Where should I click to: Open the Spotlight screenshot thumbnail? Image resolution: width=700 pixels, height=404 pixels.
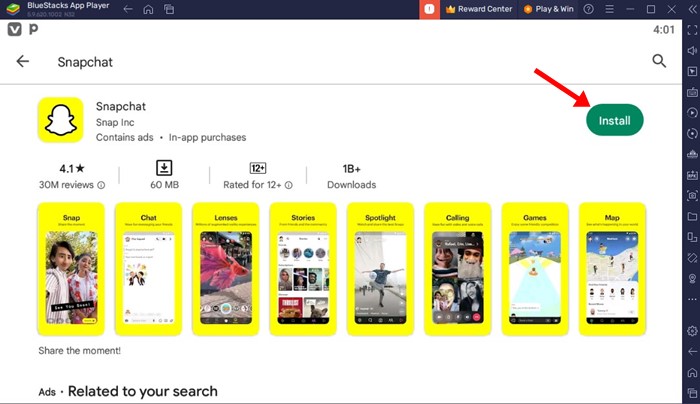point(380,269)
